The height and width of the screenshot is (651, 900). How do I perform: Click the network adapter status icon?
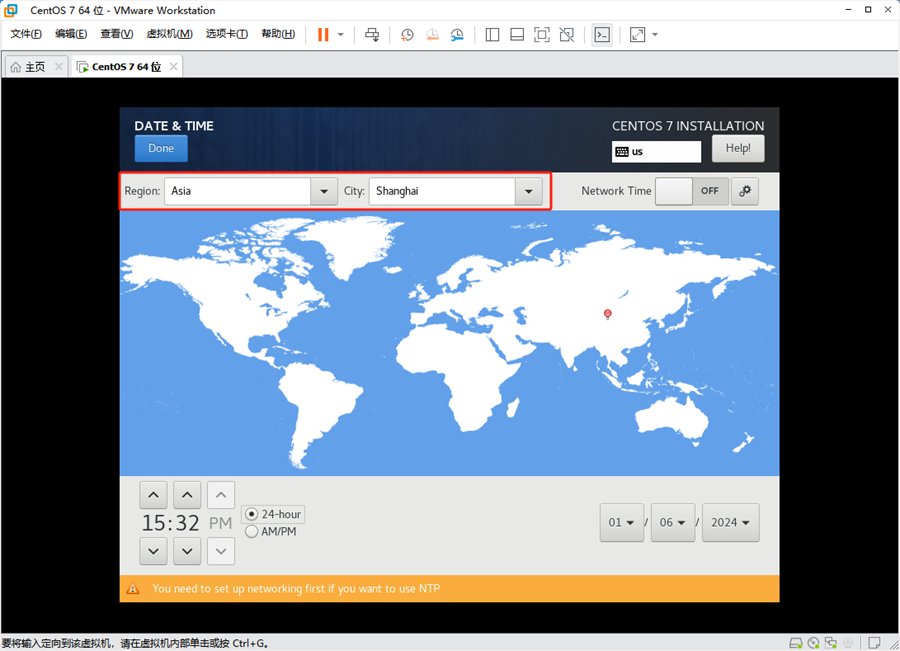(x=831, y=643)
